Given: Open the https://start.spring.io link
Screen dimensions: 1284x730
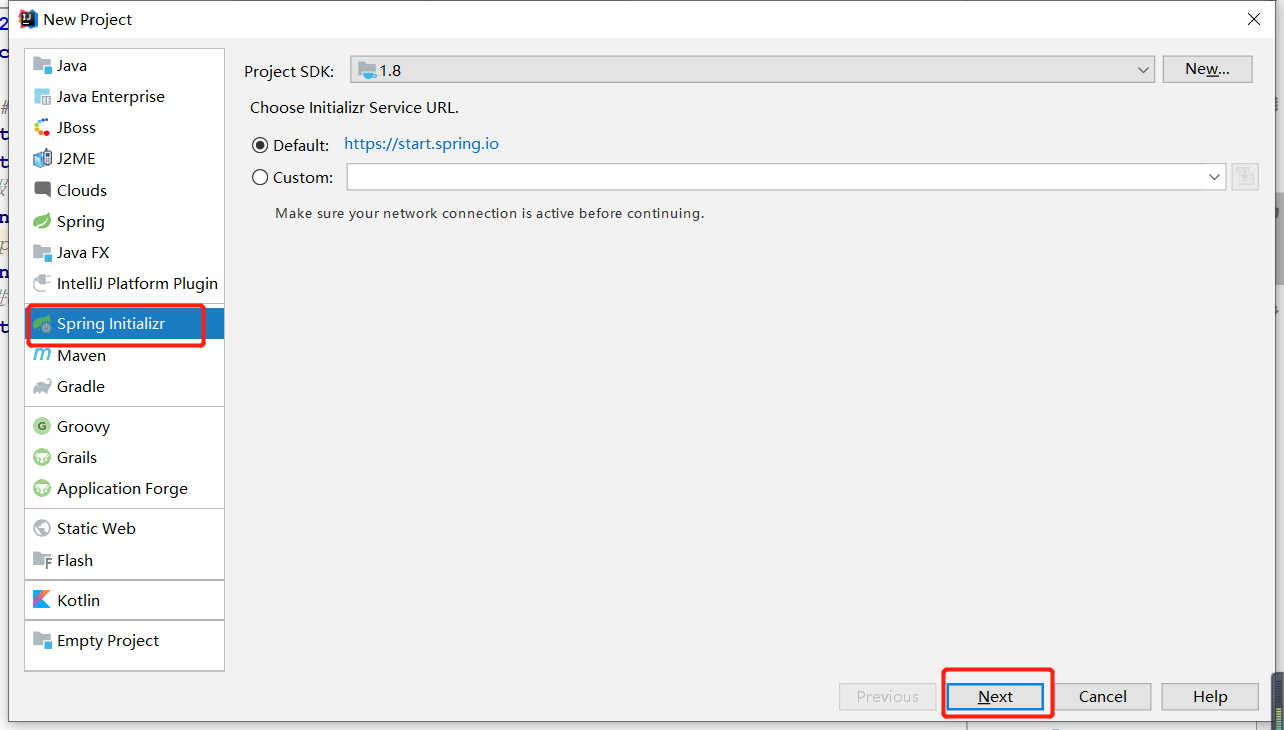Looking at the screenshot, I should pos(421,144).
